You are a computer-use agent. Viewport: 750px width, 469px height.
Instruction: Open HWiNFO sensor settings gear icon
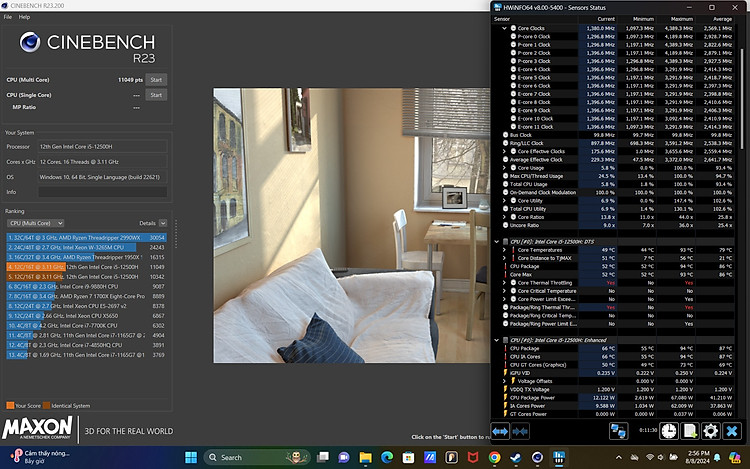coord(711,431)
